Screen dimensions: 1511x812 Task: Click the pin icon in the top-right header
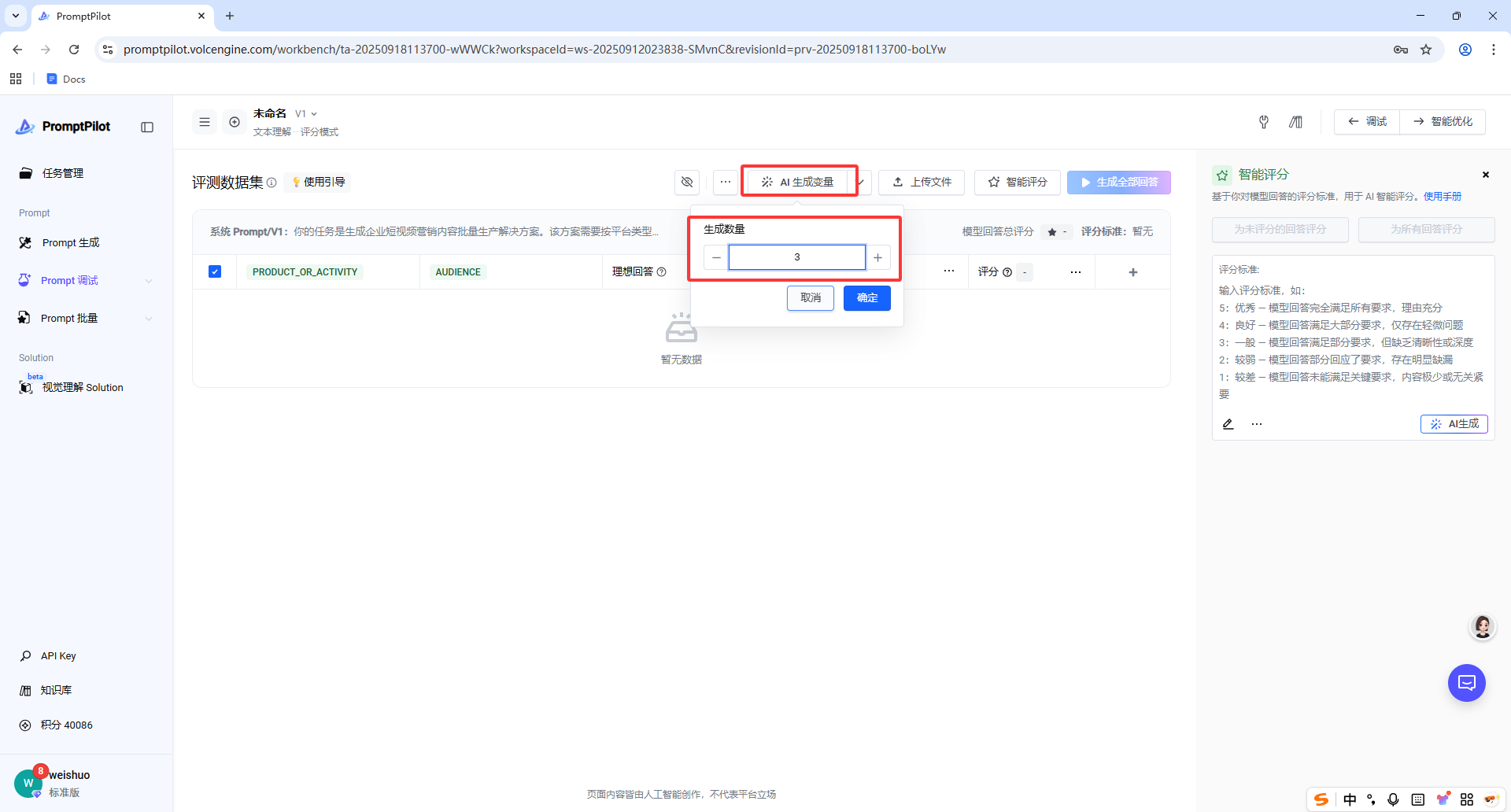pyautogui.click(x=1264, y=122)
